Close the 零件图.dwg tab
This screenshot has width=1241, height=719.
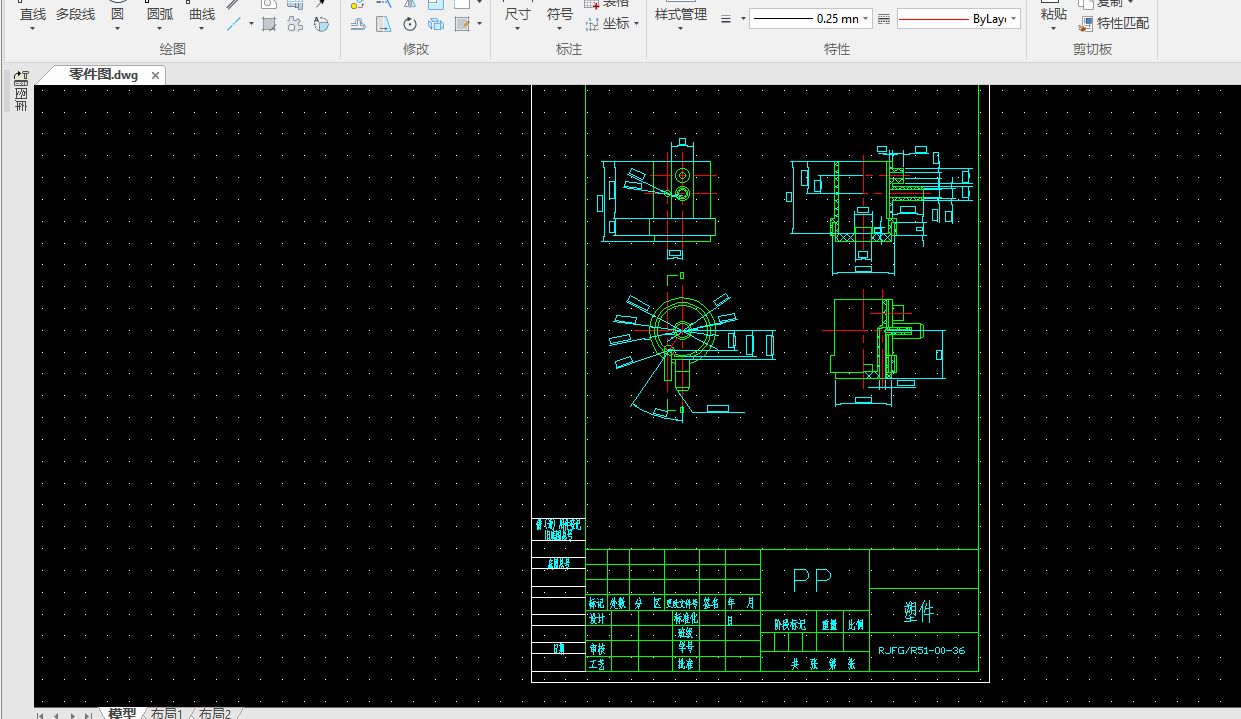pyautogui.click(x=155, y=76)
